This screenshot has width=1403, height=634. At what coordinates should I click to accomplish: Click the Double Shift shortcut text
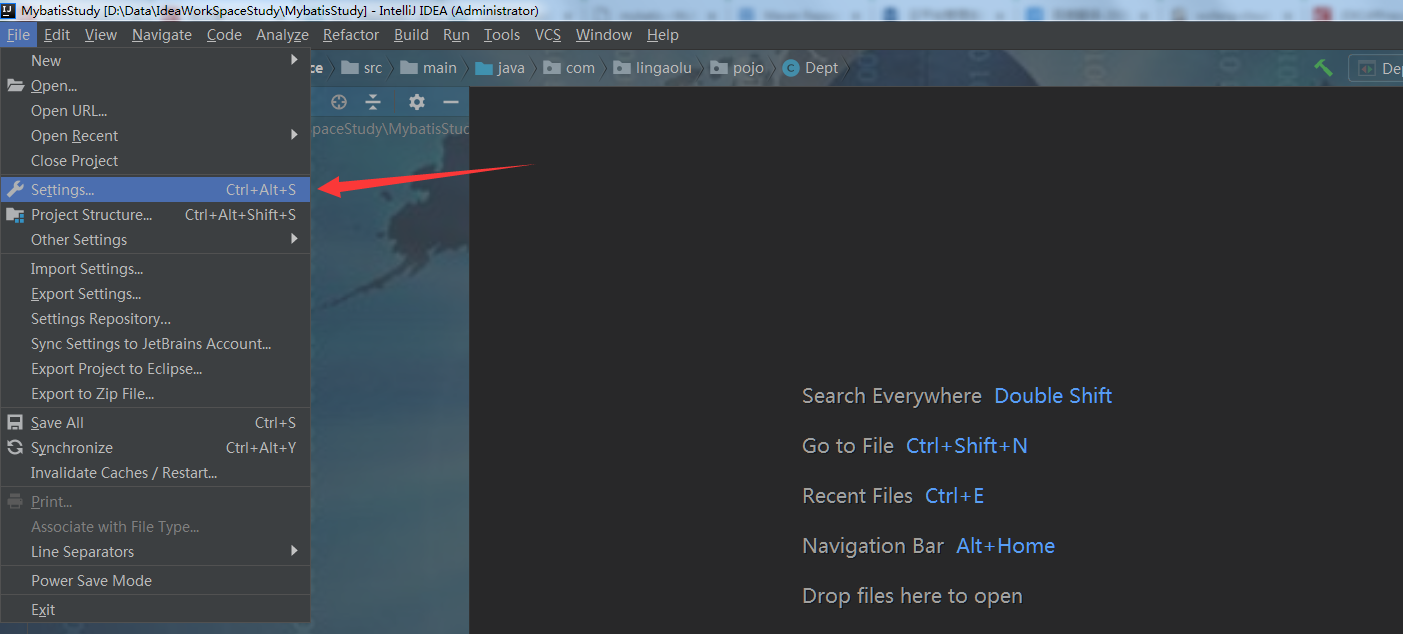tap(1053, 396)
